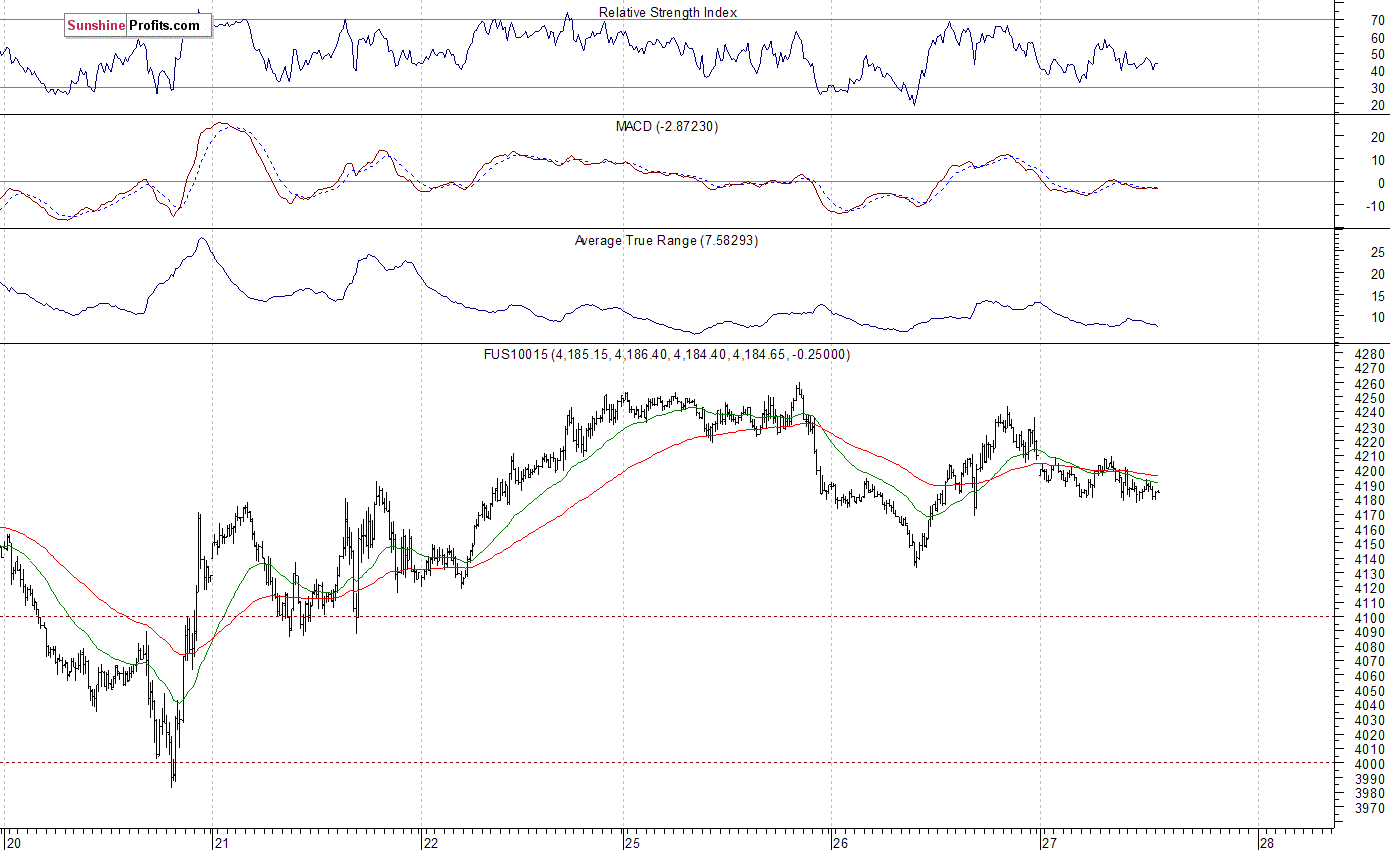Click date label 22 on time axis
This screenshot has width=1390, height=850.
click(432, 842)
